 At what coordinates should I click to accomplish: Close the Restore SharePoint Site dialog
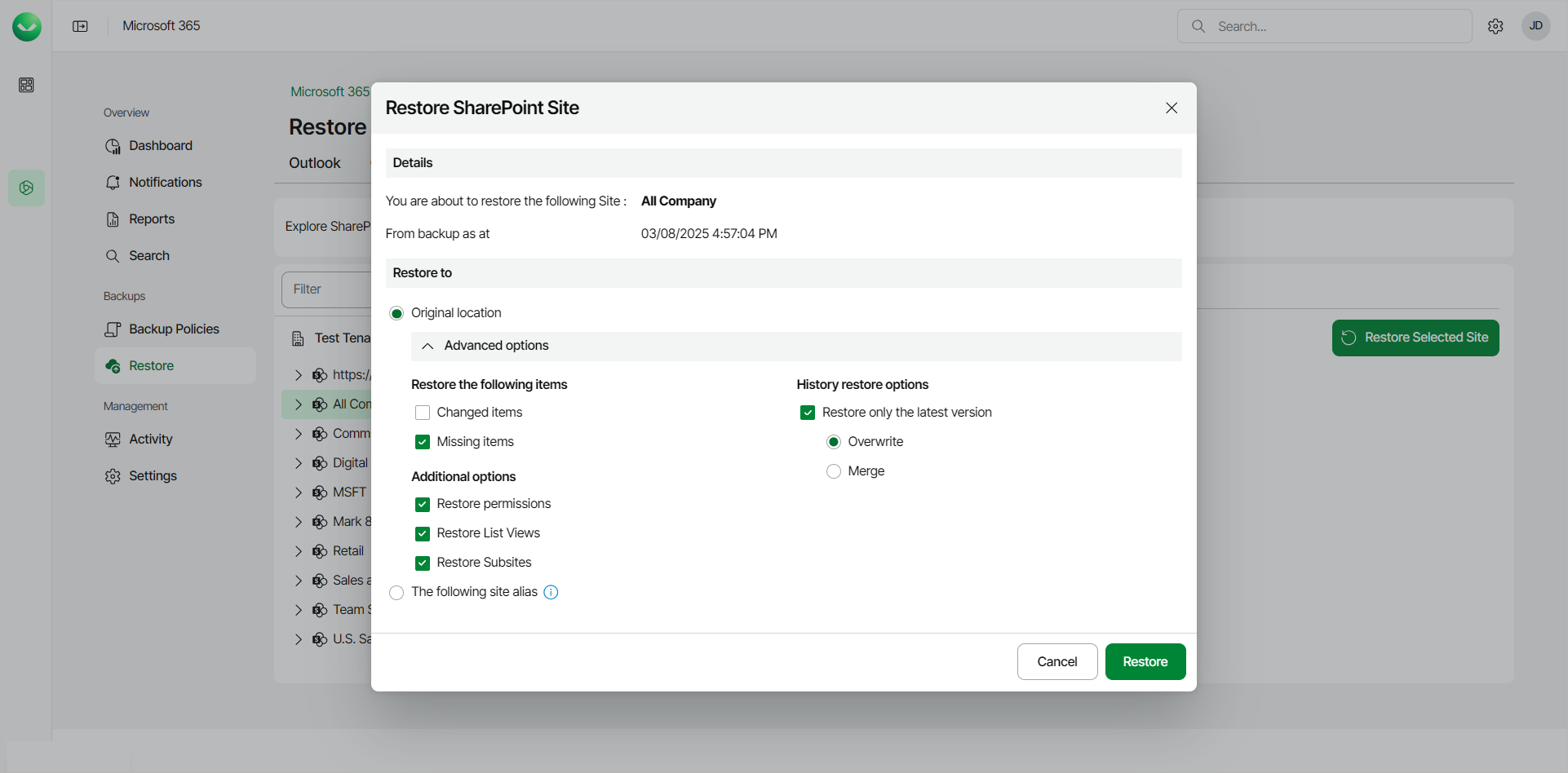pyautogui.click(x=1172, y=108)
